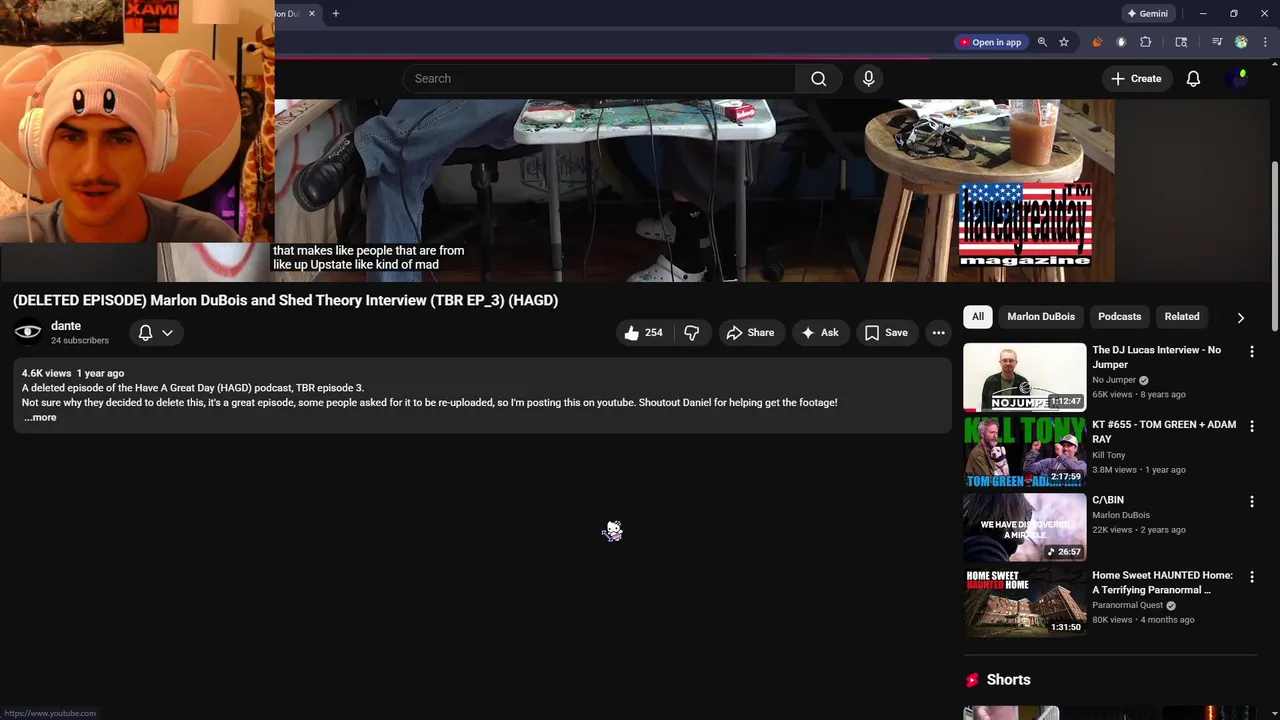Click the hand-shaped extension icon
1280x720 pixels.
[x=1121, y=42]
